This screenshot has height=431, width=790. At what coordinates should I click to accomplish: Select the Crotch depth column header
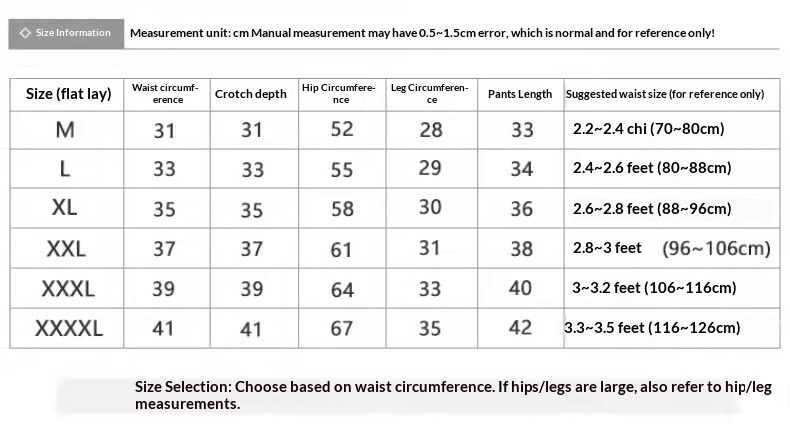click(x=250, y=94)
